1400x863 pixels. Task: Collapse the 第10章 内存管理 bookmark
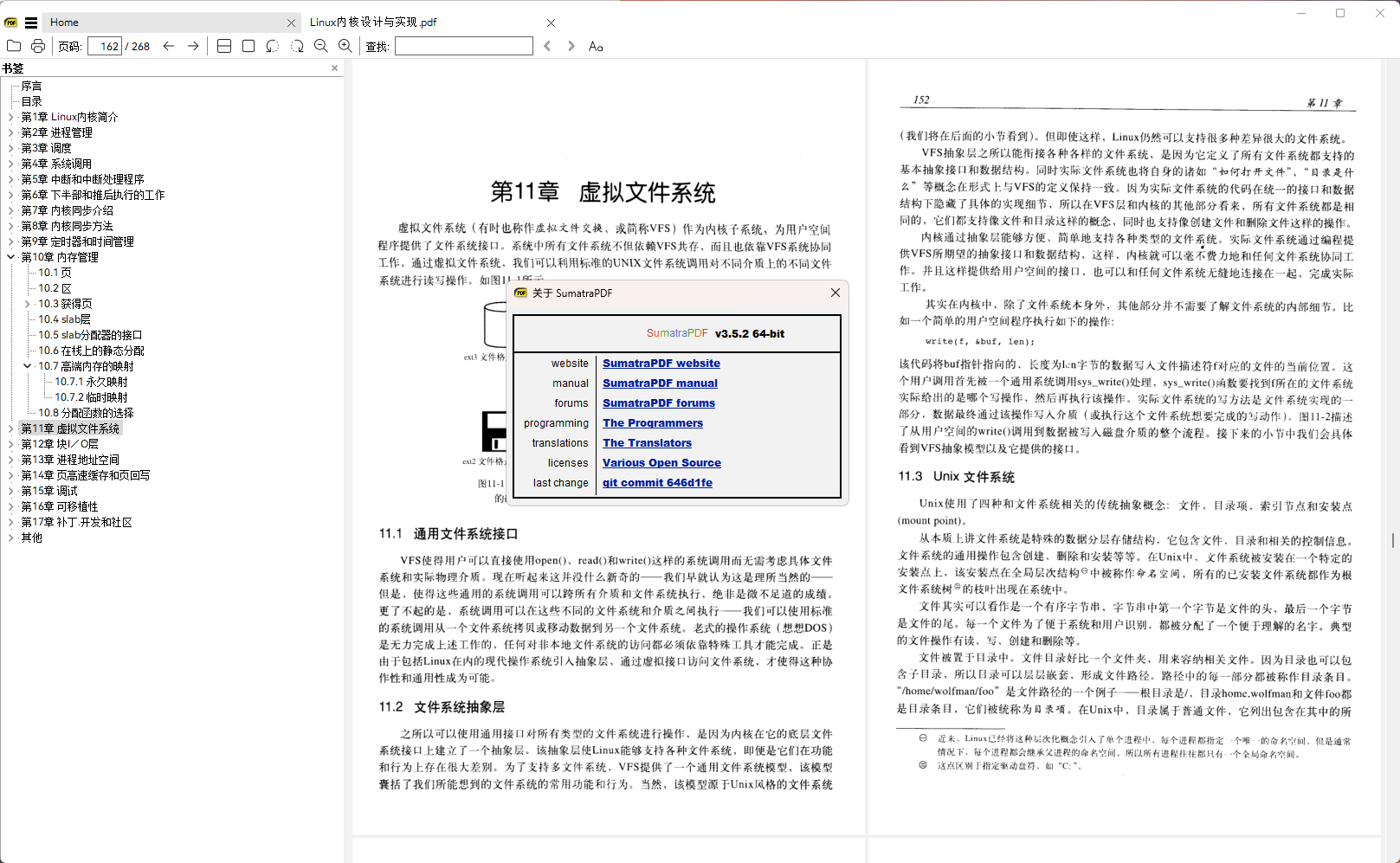11,256
